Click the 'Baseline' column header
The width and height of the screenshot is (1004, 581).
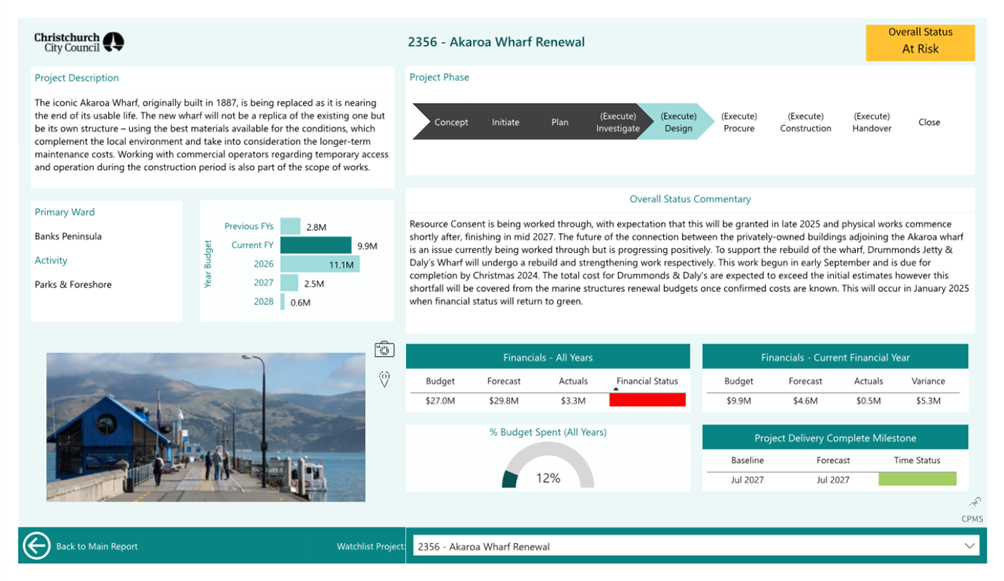point(747,460)
